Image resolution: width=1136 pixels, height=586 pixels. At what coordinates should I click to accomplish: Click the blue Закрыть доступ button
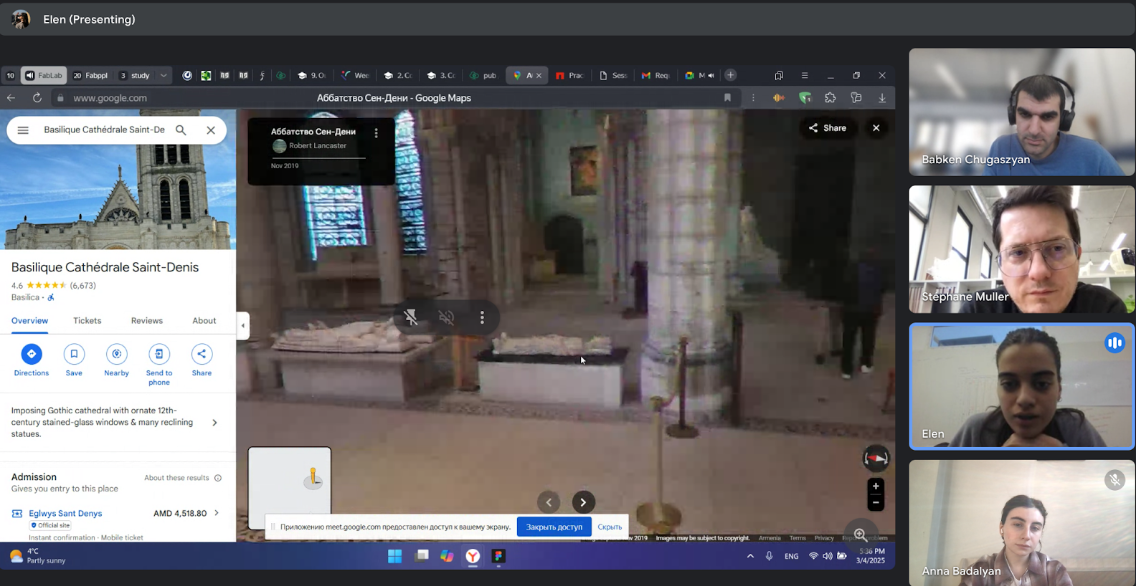(554, 527)
